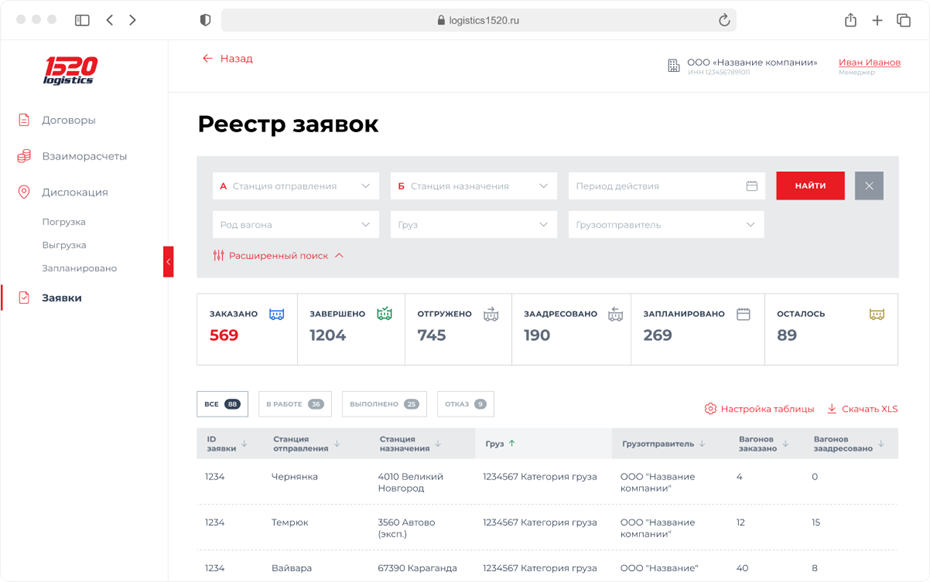The image size is (930, 582).
Task: Click the red НАЙТИ button
Action: (810, 186)
